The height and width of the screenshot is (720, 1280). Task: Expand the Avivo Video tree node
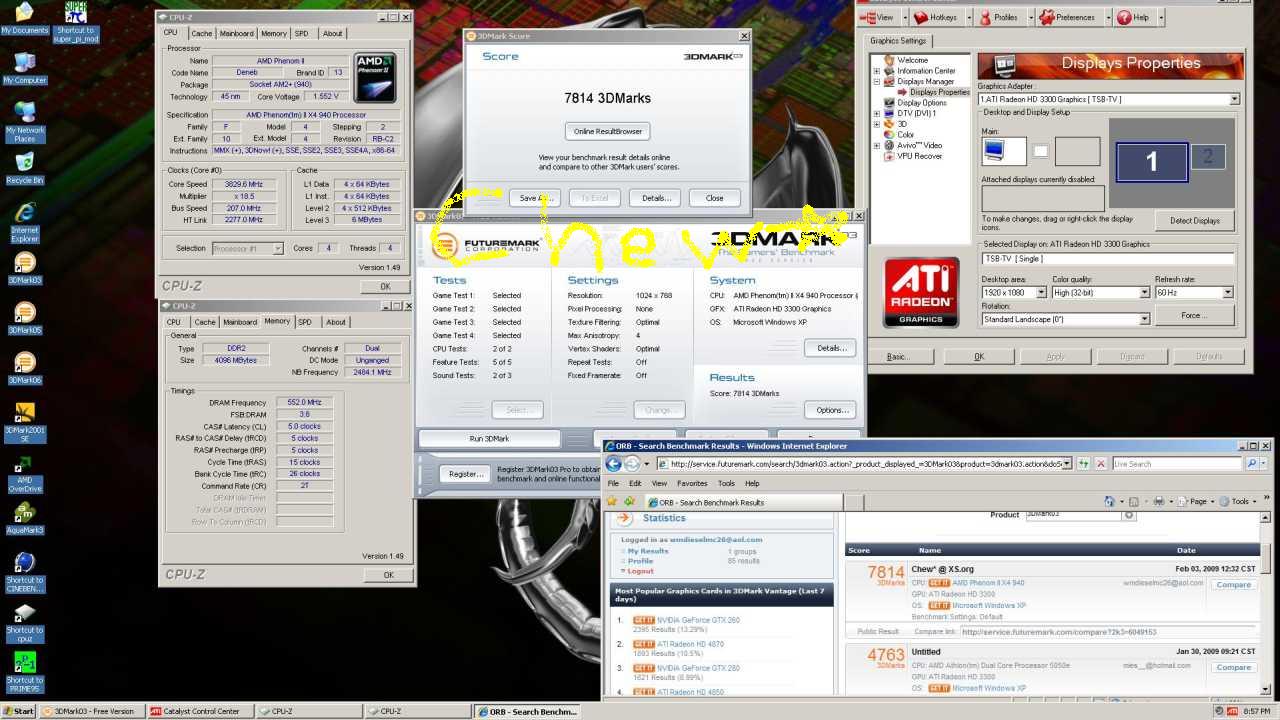(x=877, y=146)
